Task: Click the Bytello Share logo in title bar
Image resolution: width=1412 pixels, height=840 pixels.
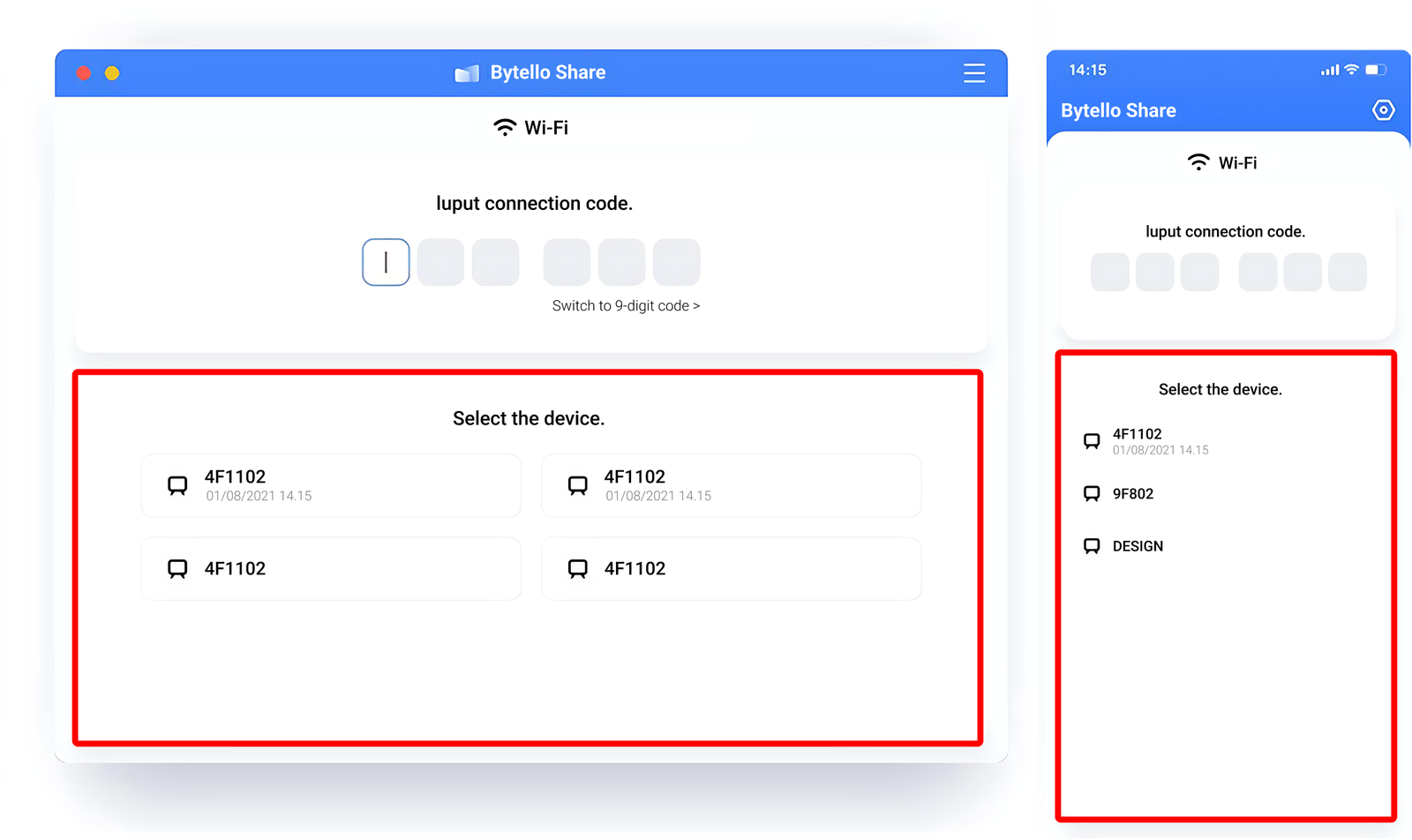Action: pyautogui.click(x=467, y=73)
